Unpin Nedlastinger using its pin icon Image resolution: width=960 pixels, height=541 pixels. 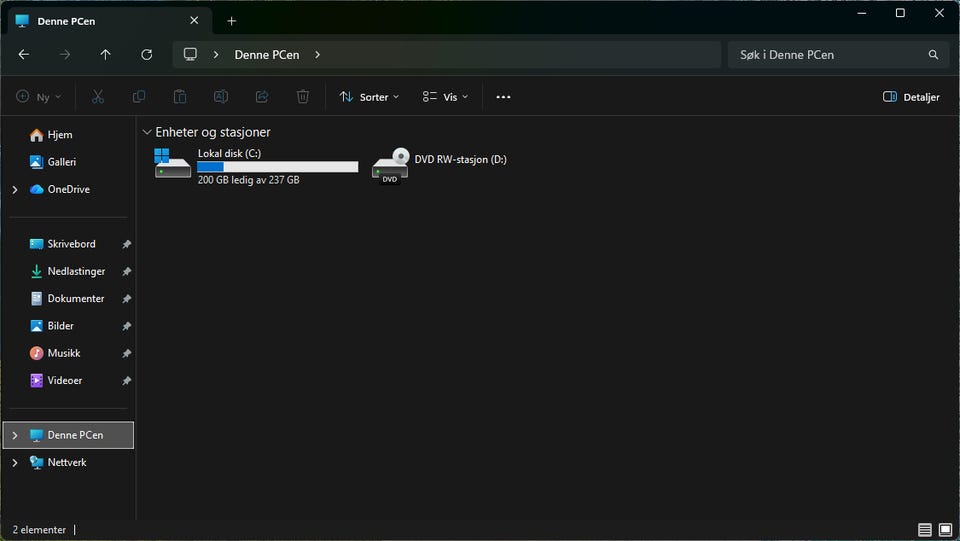coord(126,271)
